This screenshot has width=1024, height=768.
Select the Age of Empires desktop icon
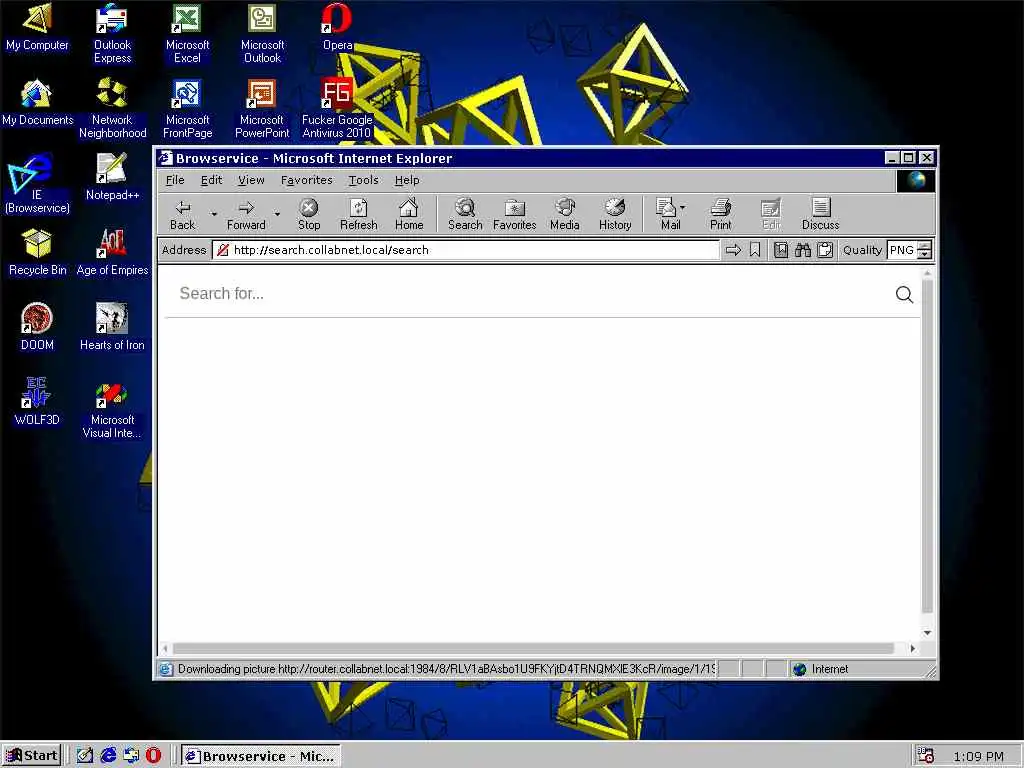112,252
